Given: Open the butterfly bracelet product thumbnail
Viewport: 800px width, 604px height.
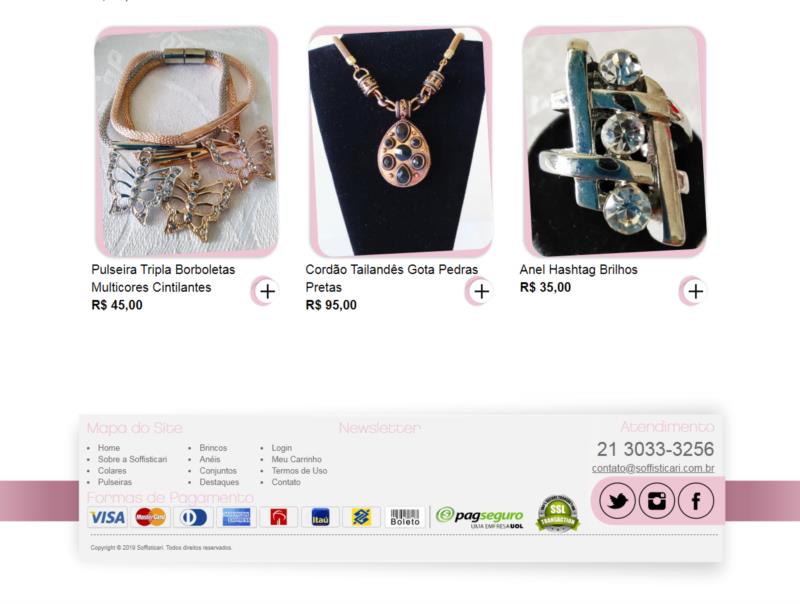Looking at the screenshot, I should [x=186, y=141].
